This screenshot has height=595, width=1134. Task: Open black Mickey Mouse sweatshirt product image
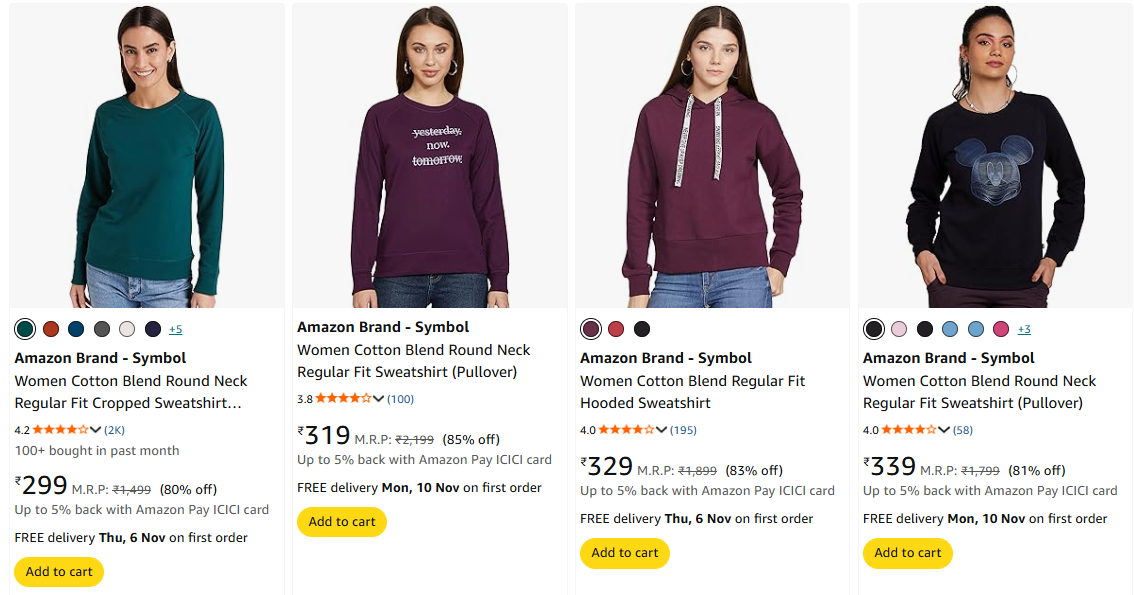click(995, 157)
